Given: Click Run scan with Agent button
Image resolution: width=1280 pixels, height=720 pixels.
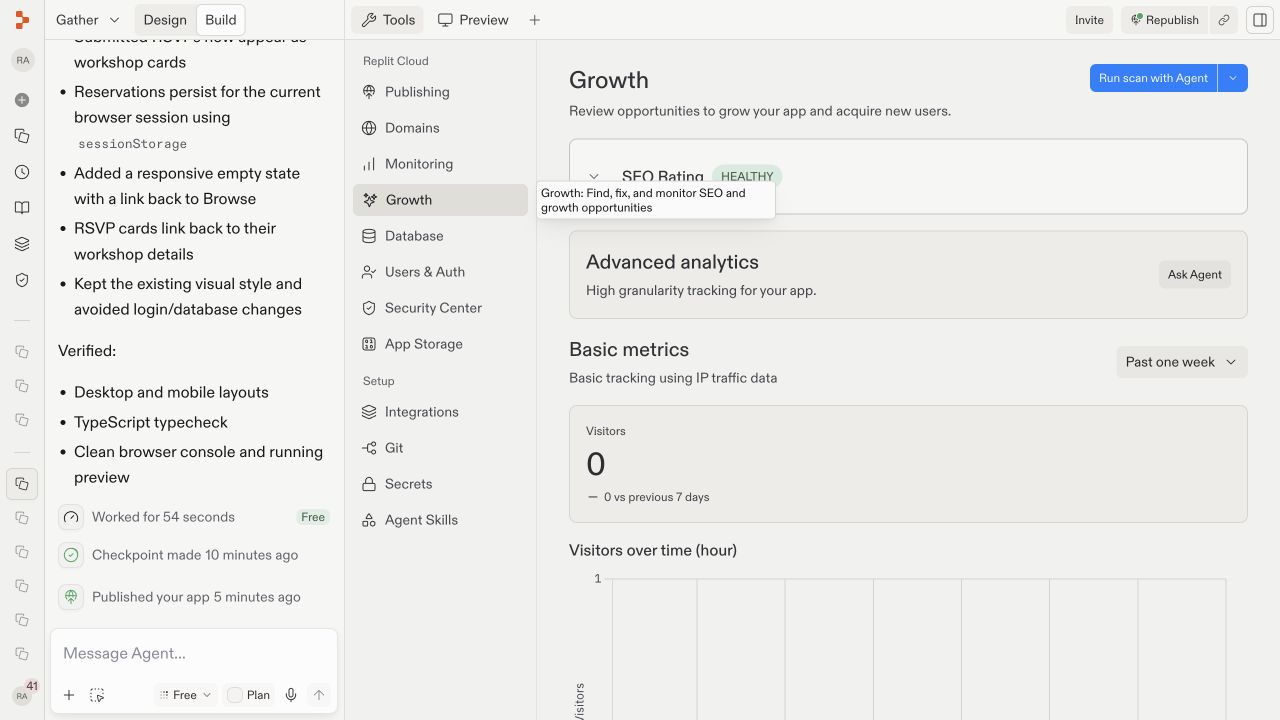Looking at the screenshot, I should 1153,78.
